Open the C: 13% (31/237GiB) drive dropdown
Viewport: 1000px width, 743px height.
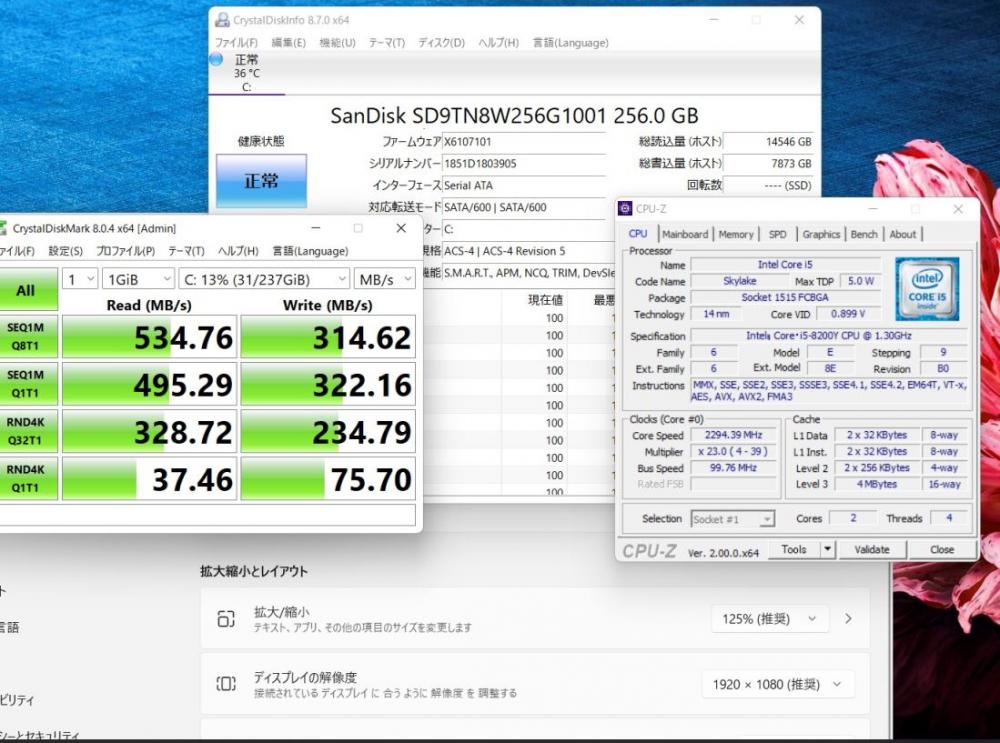[x=264, y=279]
